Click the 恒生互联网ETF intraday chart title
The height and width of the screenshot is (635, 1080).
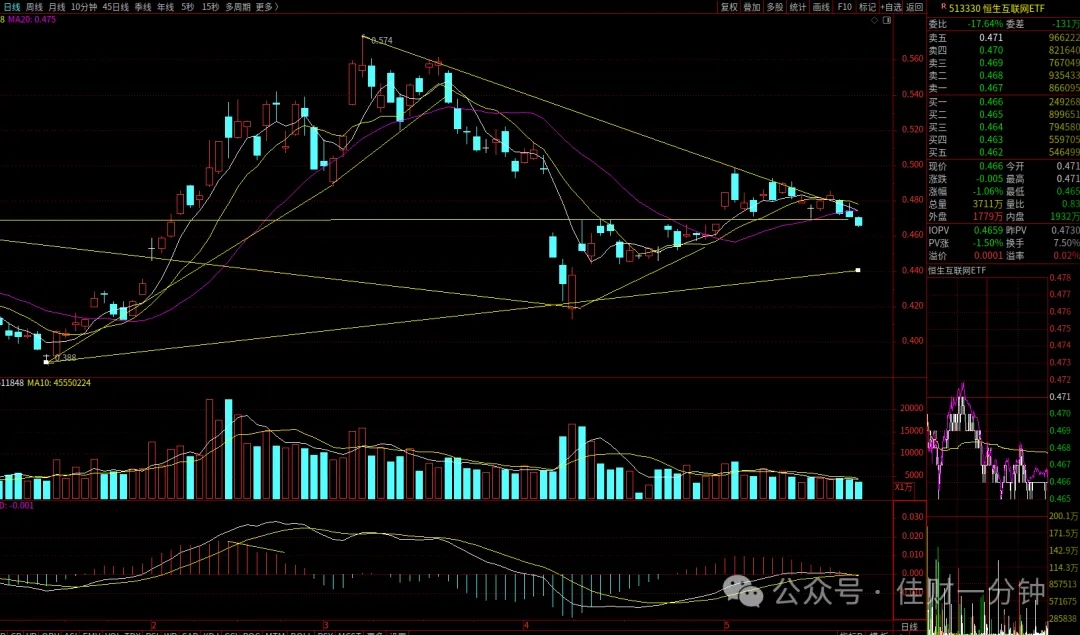tap(957, 271)
